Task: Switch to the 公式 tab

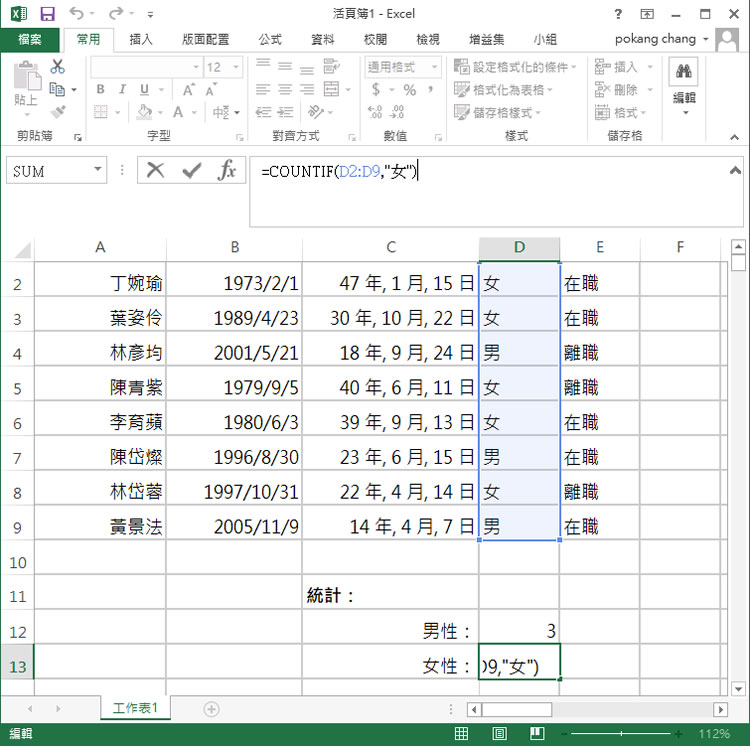Action: (x=270, y=39)
